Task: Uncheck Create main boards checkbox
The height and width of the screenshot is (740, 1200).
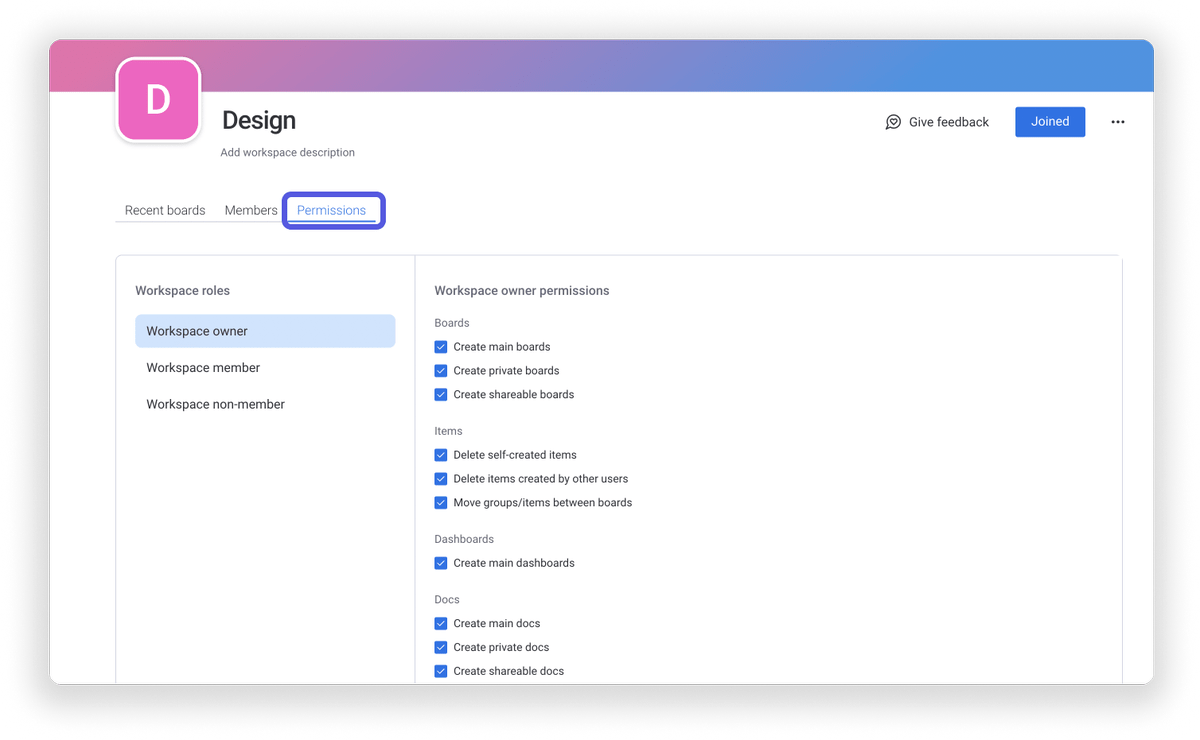Action: click(441, 347)
